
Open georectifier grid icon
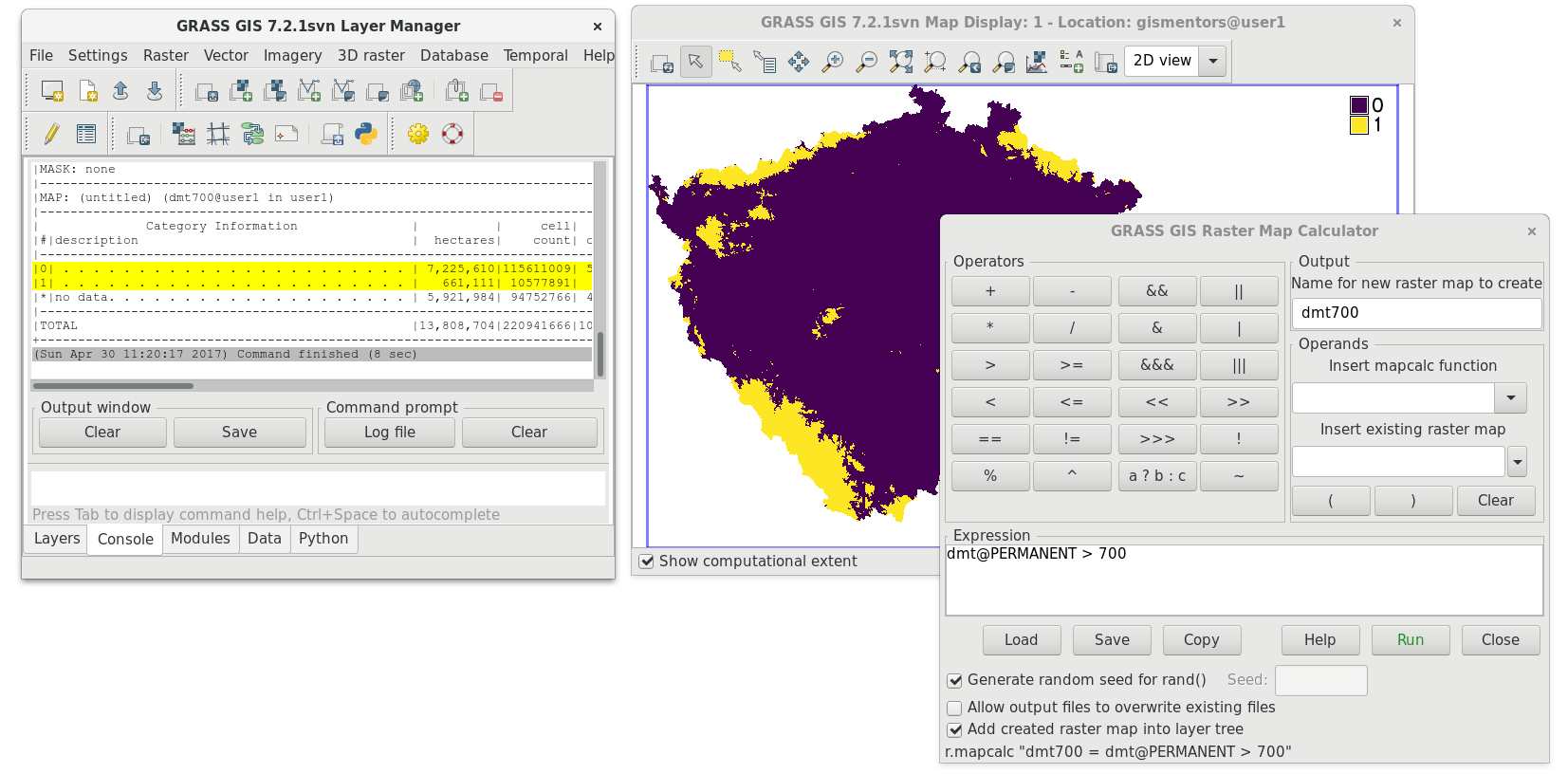click(218, 135)
